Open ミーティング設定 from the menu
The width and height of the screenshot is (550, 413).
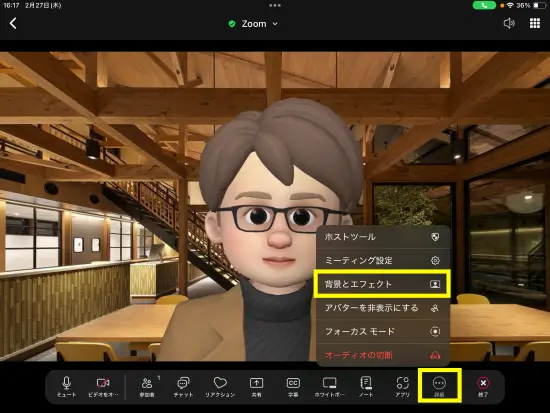tap(383, 260)
